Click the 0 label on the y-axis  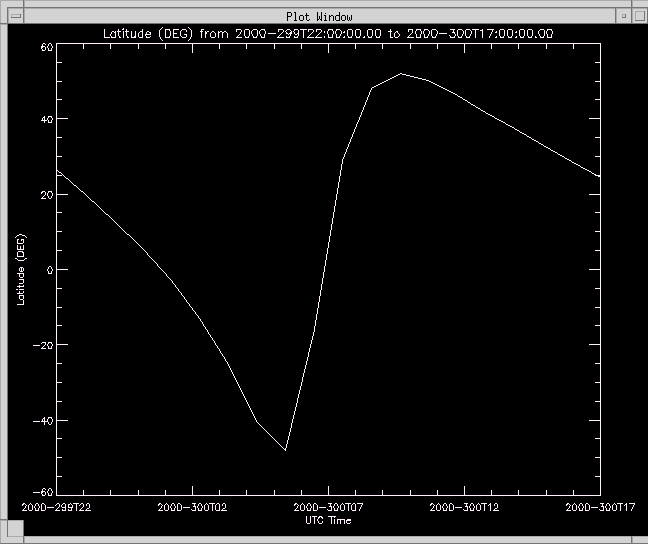click(49, 270)
